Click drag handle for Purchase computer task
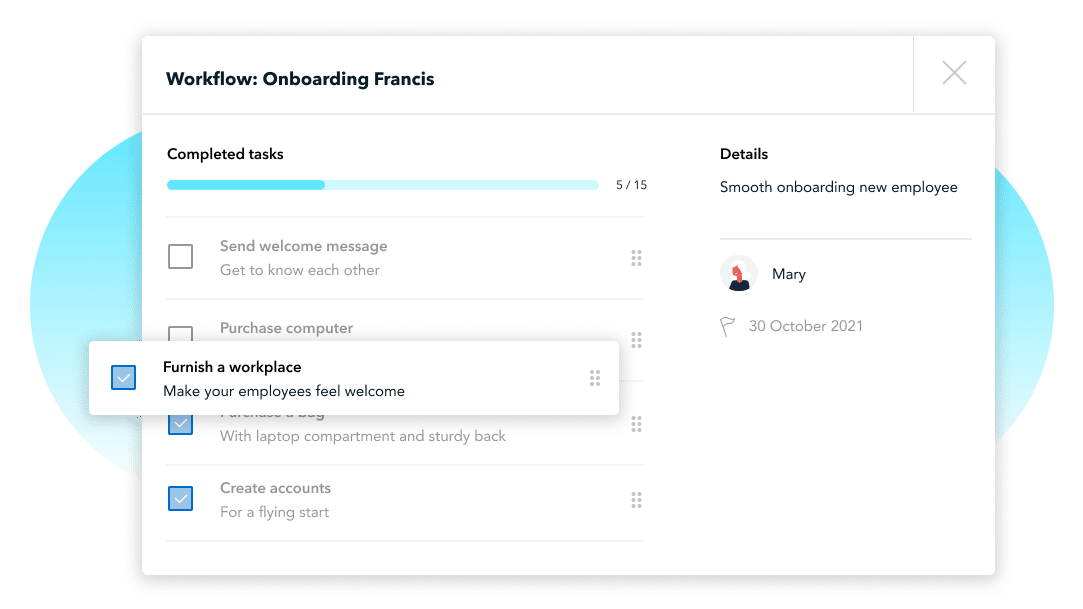Screen dimensions: 1083x609 pyautogui.click(x=636, y=337)
